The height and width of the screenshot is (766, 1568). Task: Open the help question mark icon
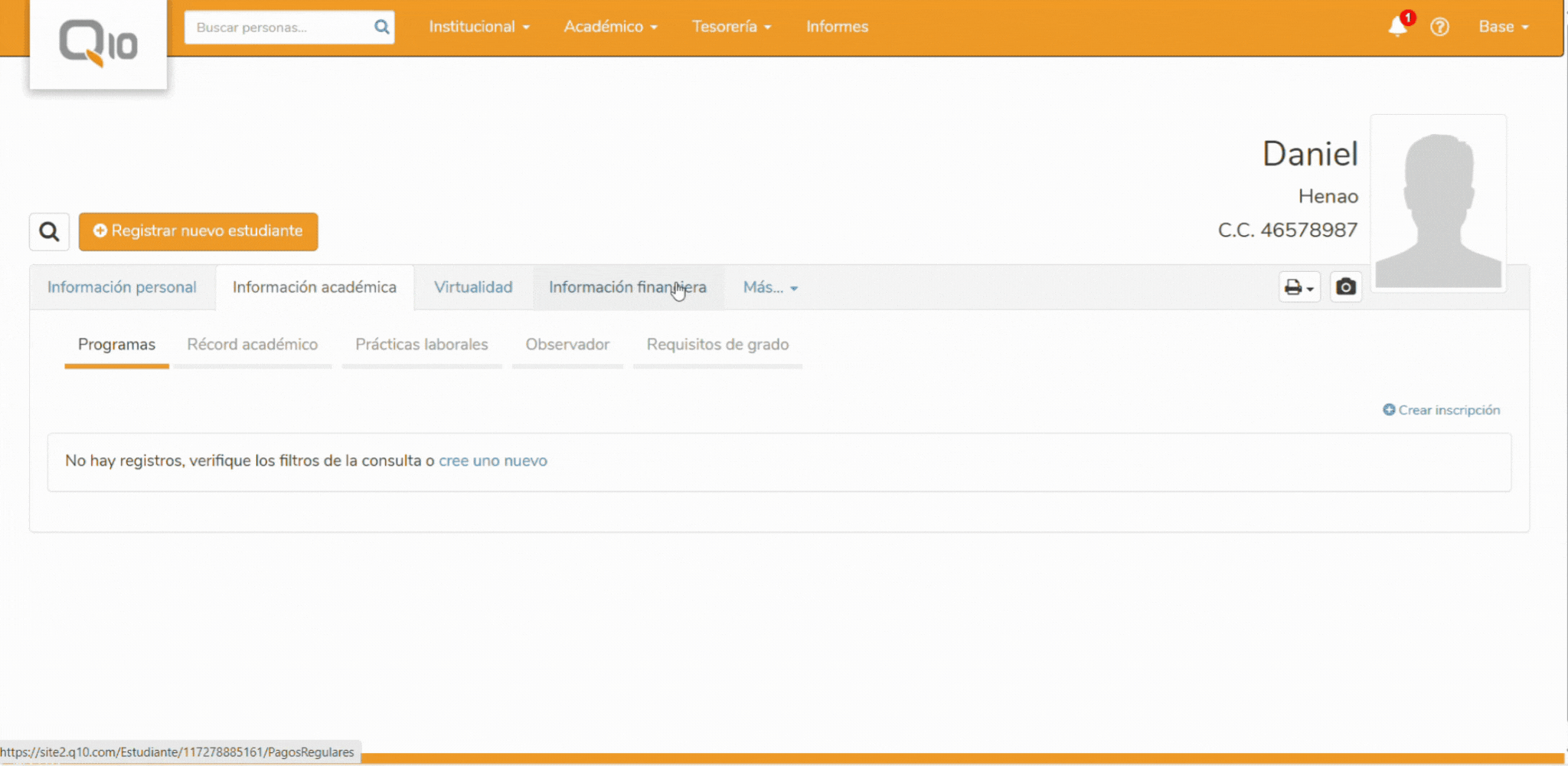pyautogui.click(x=1439, y=27)
